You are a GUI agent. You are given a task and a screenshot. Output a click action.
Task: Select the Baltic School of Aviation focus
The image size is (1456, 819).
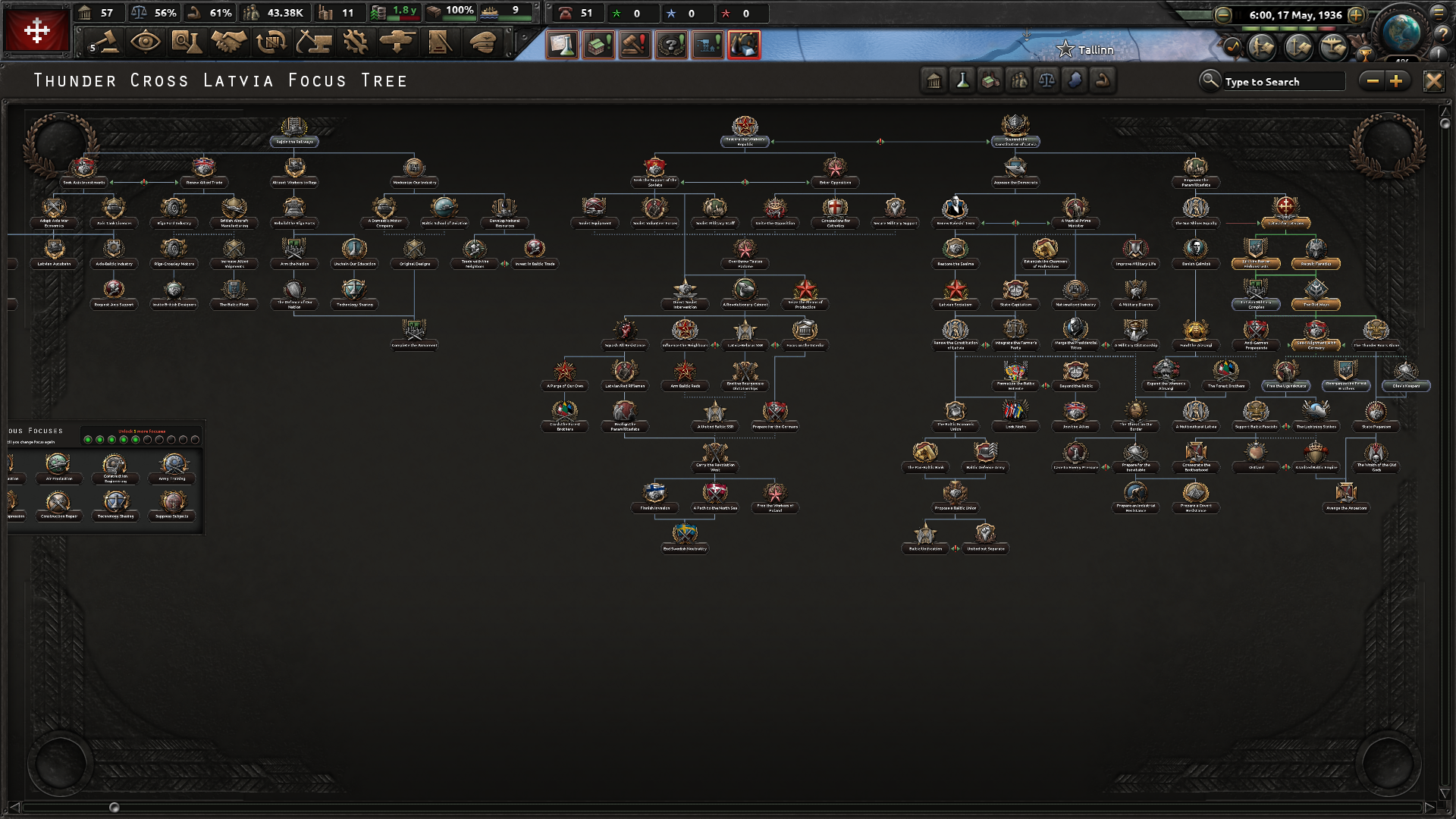coord(444,212)
